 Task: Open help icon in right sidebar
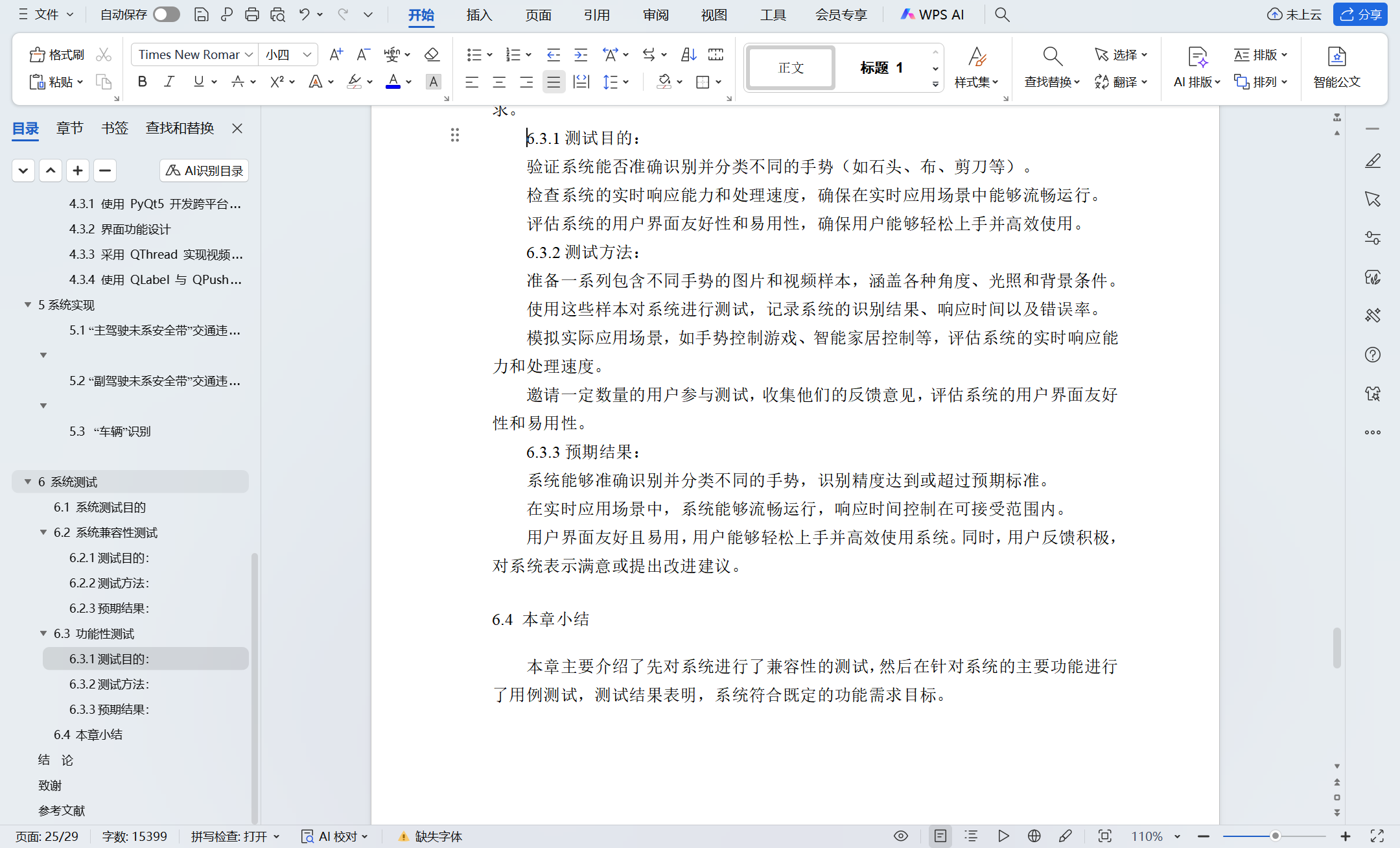click(x=1373, y=355)
